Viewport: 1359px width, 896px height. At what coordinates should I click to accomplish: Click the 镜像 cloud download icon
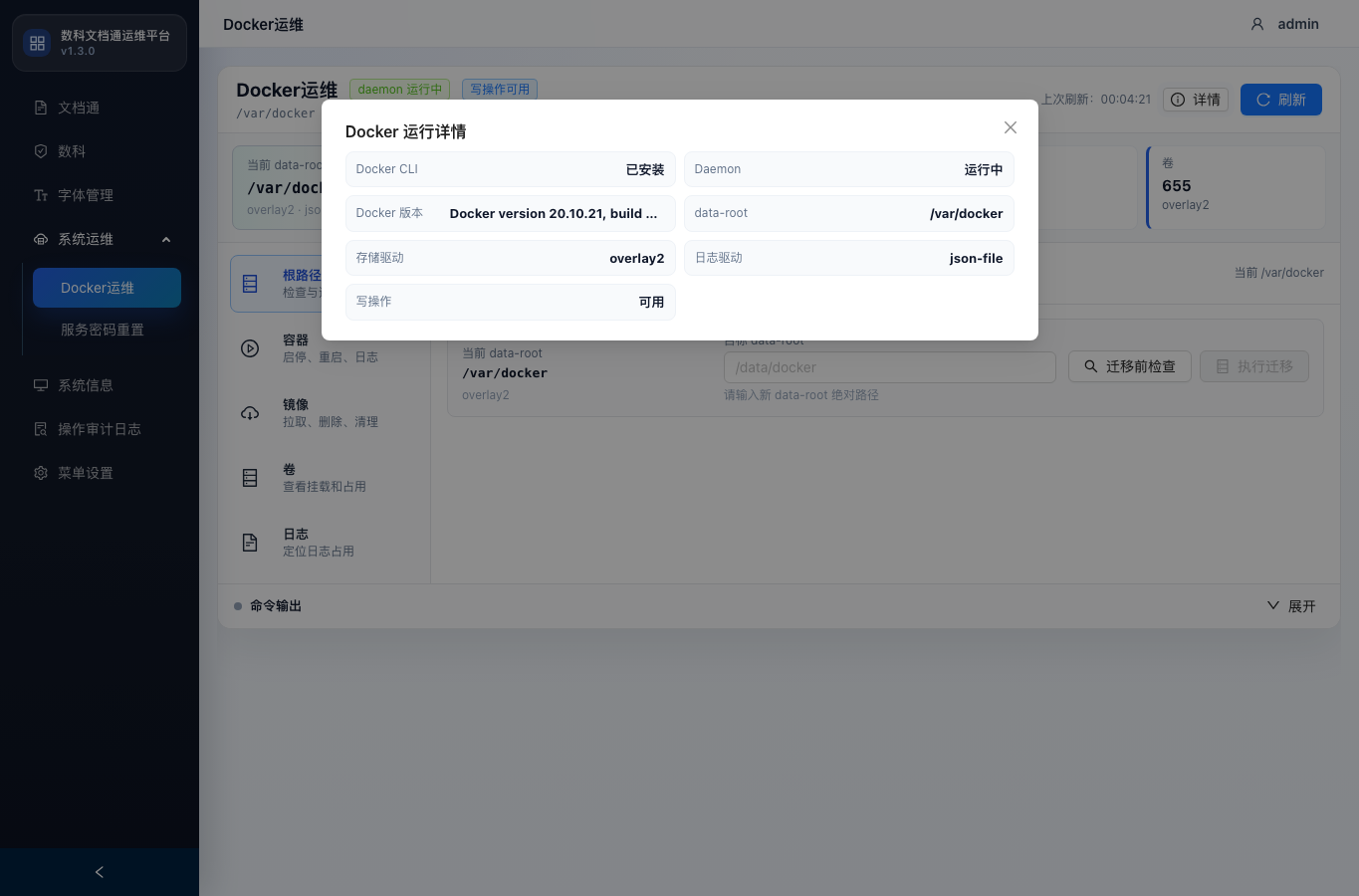pos(250,413)
